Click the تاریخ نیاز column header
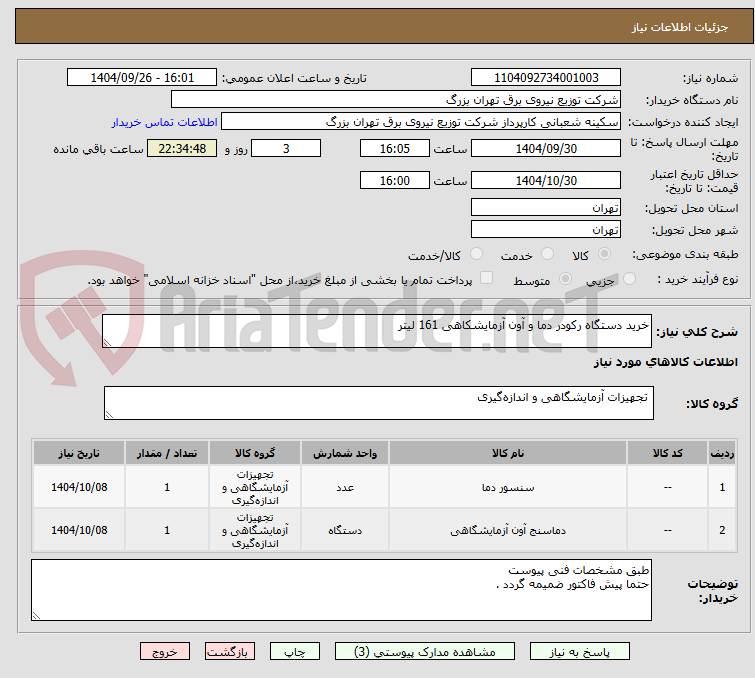 click(x=79, y=453)
